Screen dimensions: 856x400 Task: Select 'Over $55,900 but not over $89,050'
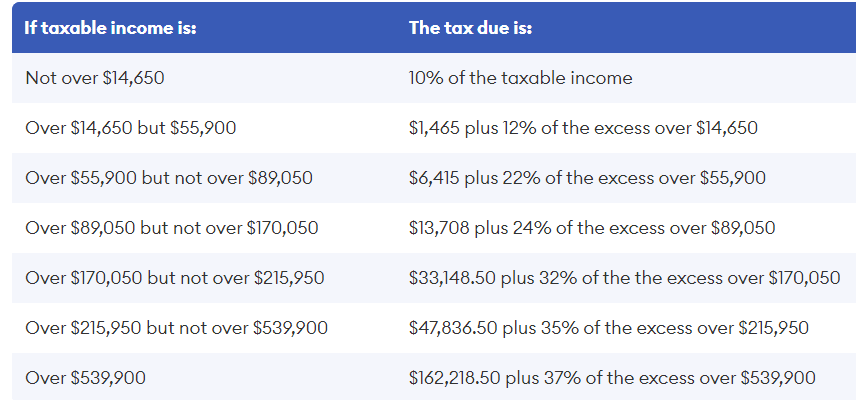tap(168, 178)
